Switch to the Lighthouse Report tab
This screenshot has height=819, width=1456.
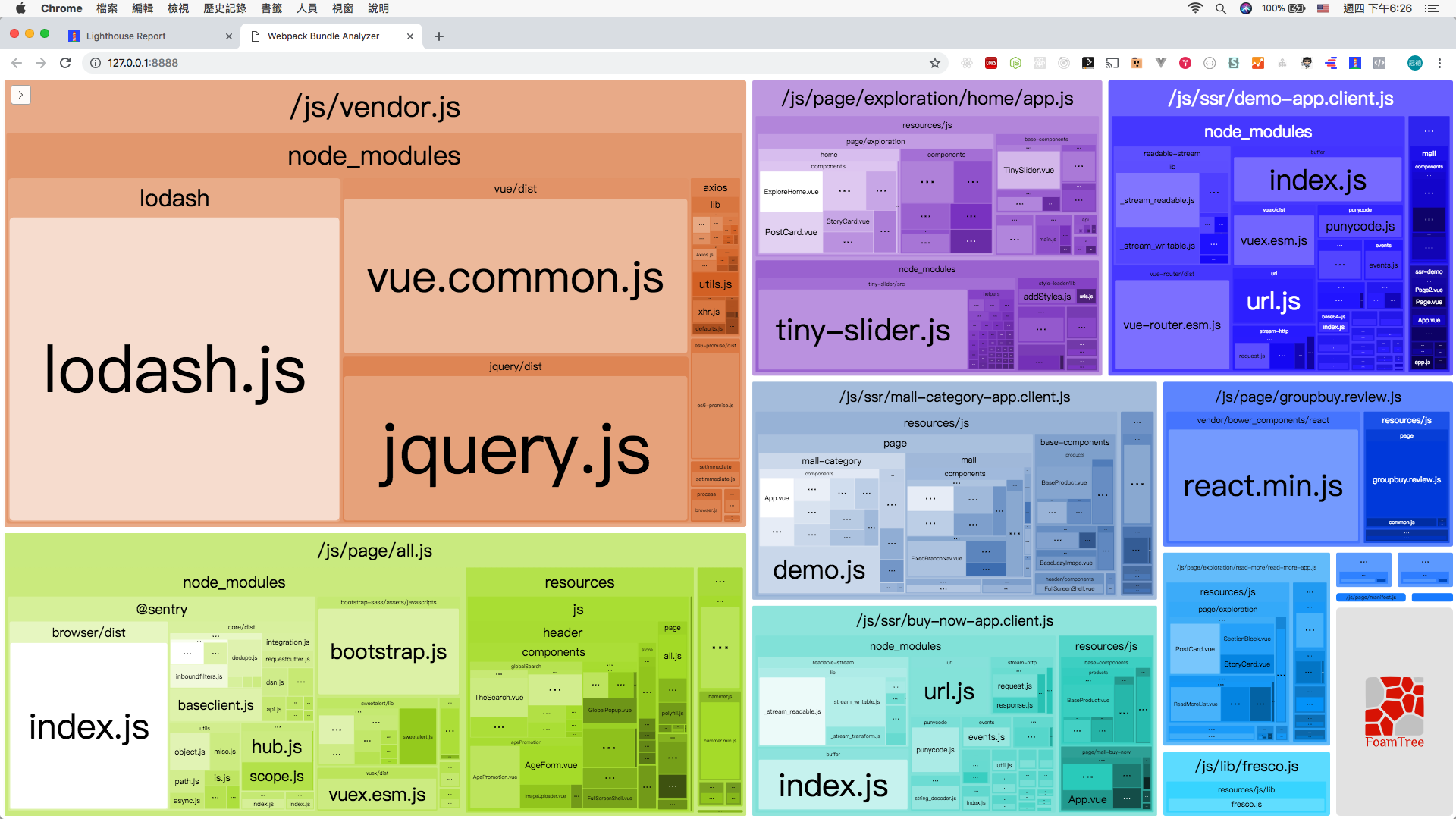[x=126, y=36]
